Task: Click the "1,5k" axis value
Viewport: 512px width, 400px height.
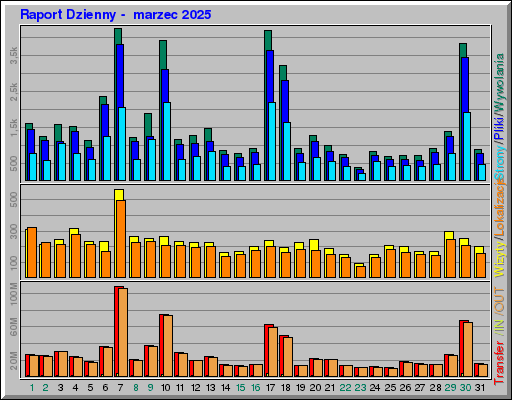Action: click(x=14, y=128)
